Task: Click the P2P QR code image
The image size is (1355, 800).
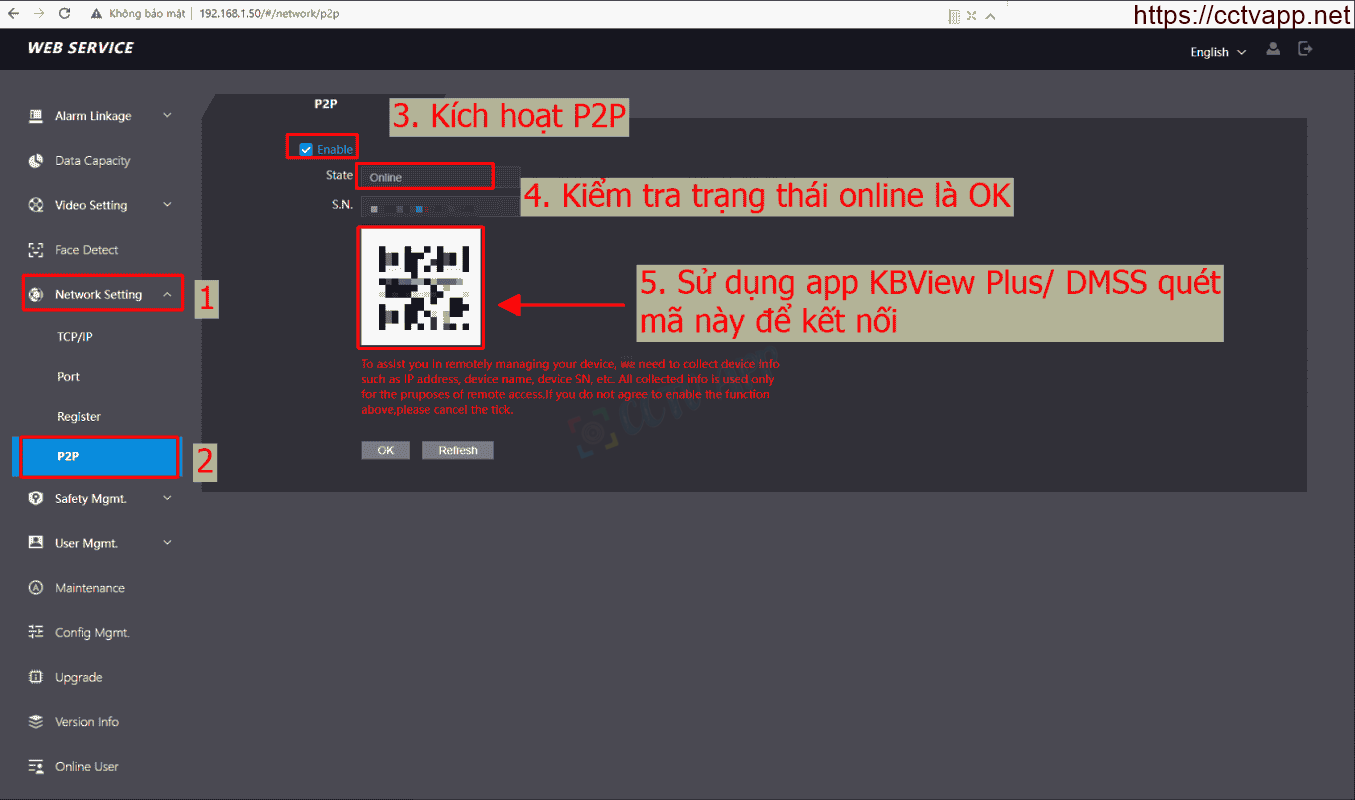Action: [421, 287]
